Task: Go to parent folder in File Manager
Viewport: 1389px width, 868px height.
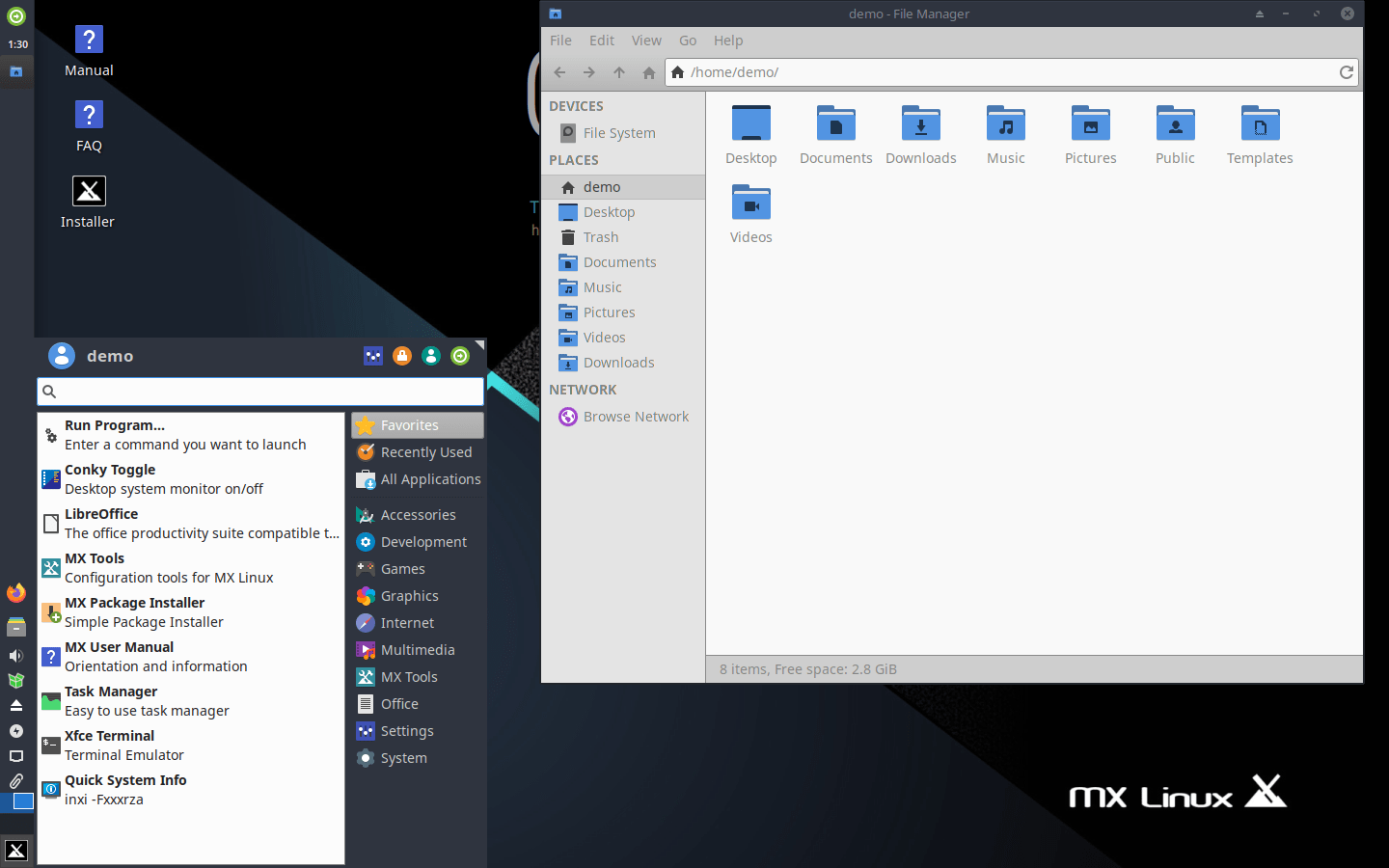Action: point(619,72)
